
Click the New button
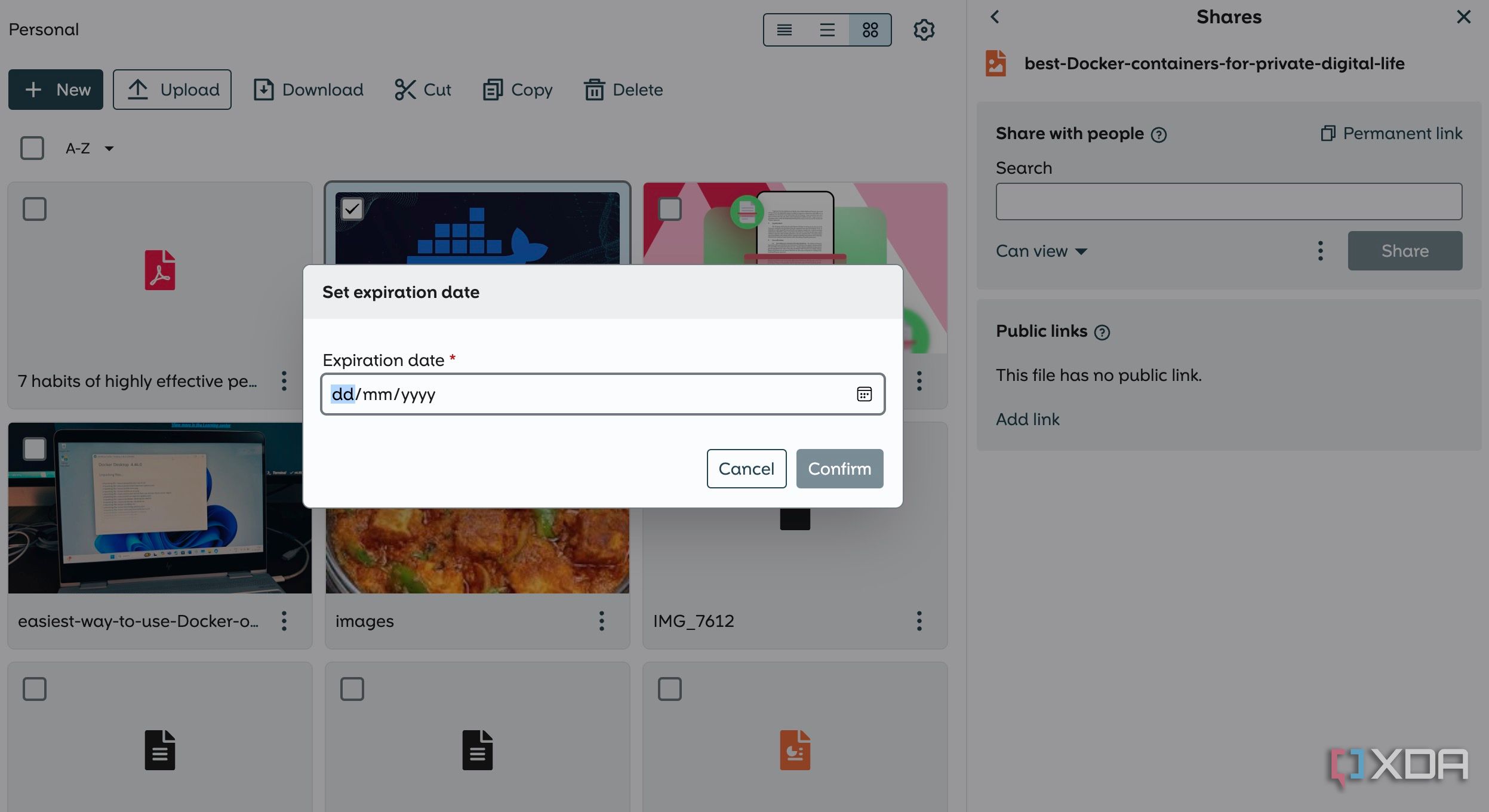[56, 90]
